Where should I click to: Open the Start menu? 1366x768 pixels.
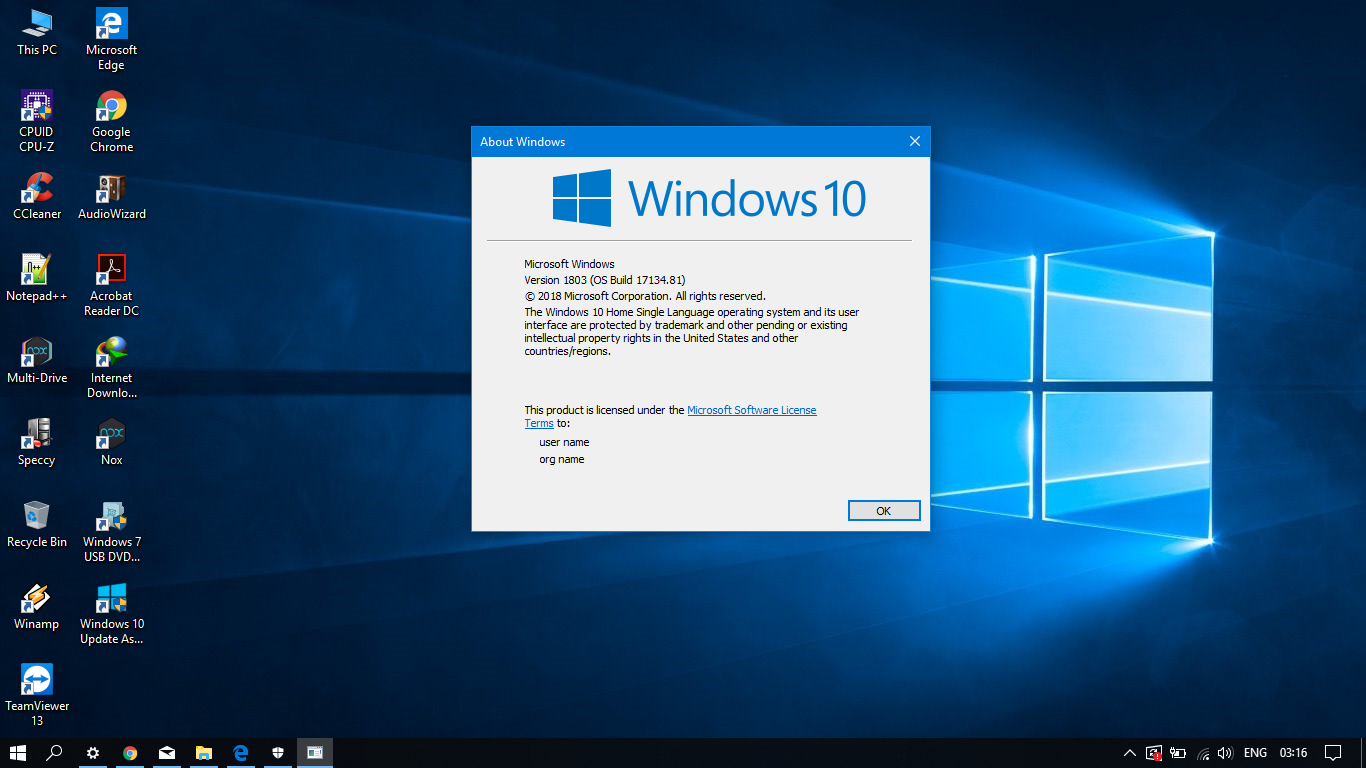pyautogui.click(x=18, y=753)
